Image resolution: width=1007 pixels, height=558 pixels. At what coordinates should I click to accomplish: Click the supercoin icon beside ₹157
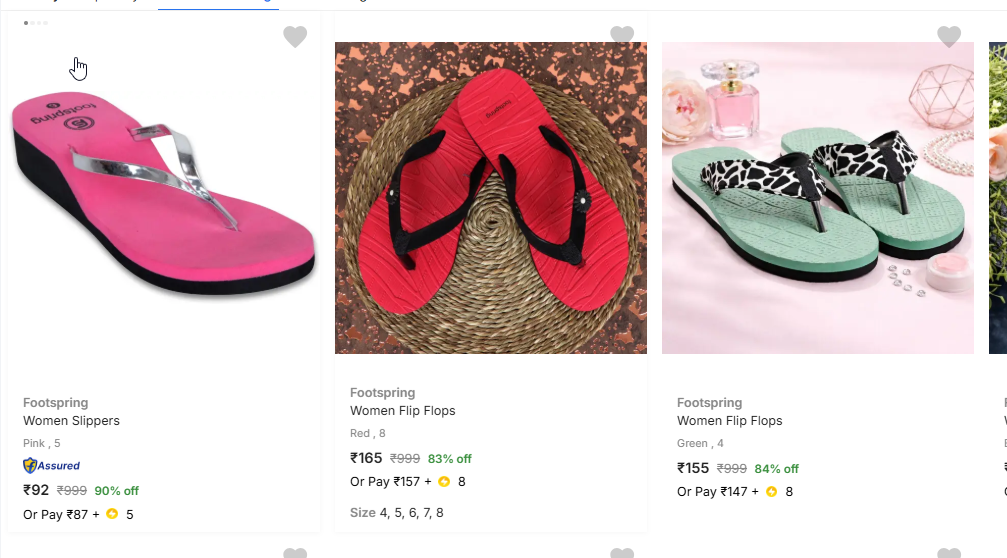444,482
